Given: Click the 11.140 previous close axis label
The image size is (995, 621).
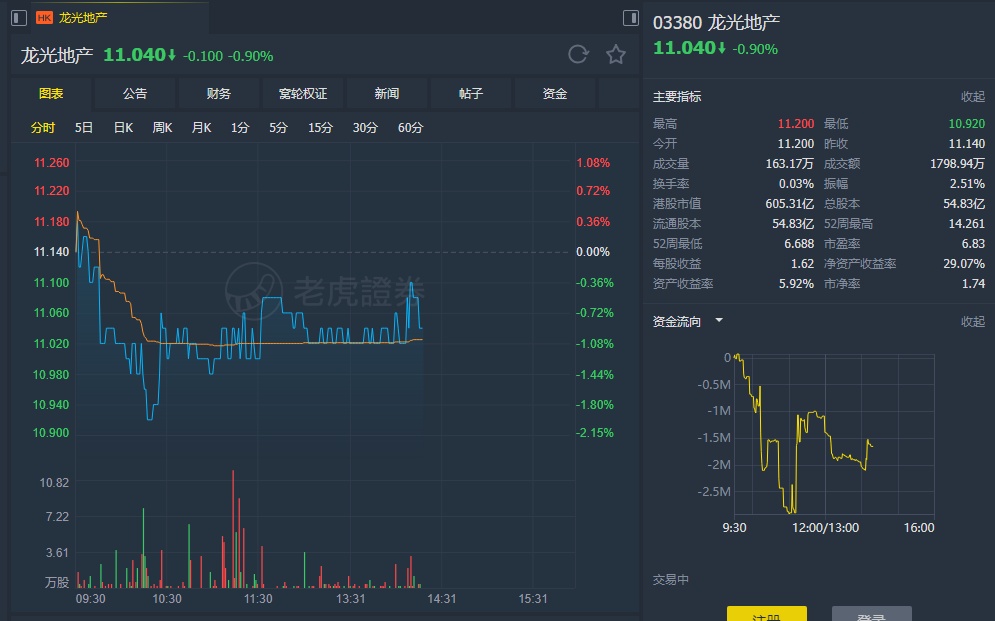Looking at the screenshot, I should tap(51, 252).
